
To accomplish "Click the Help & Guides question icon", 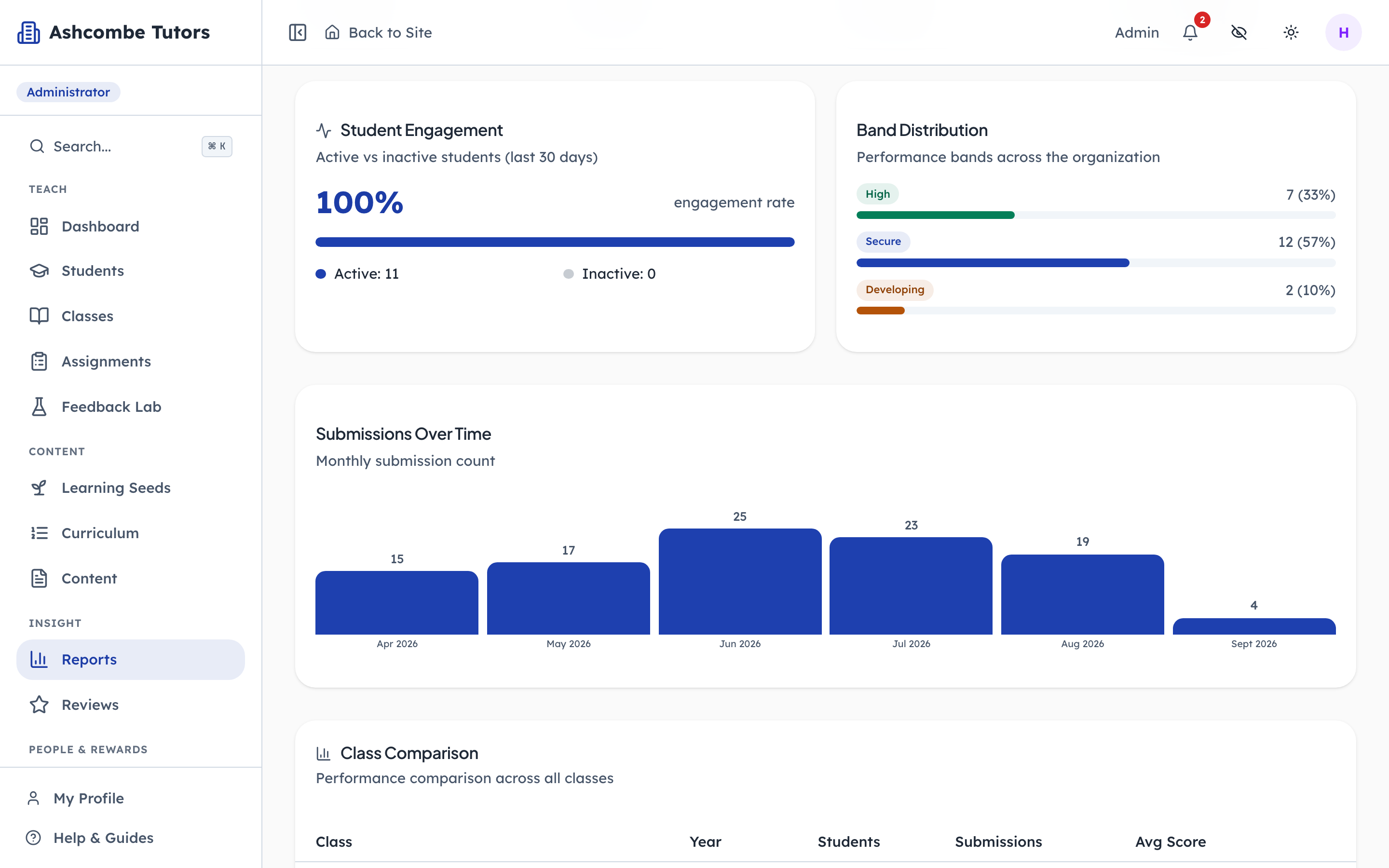I will tap(33, 838).
